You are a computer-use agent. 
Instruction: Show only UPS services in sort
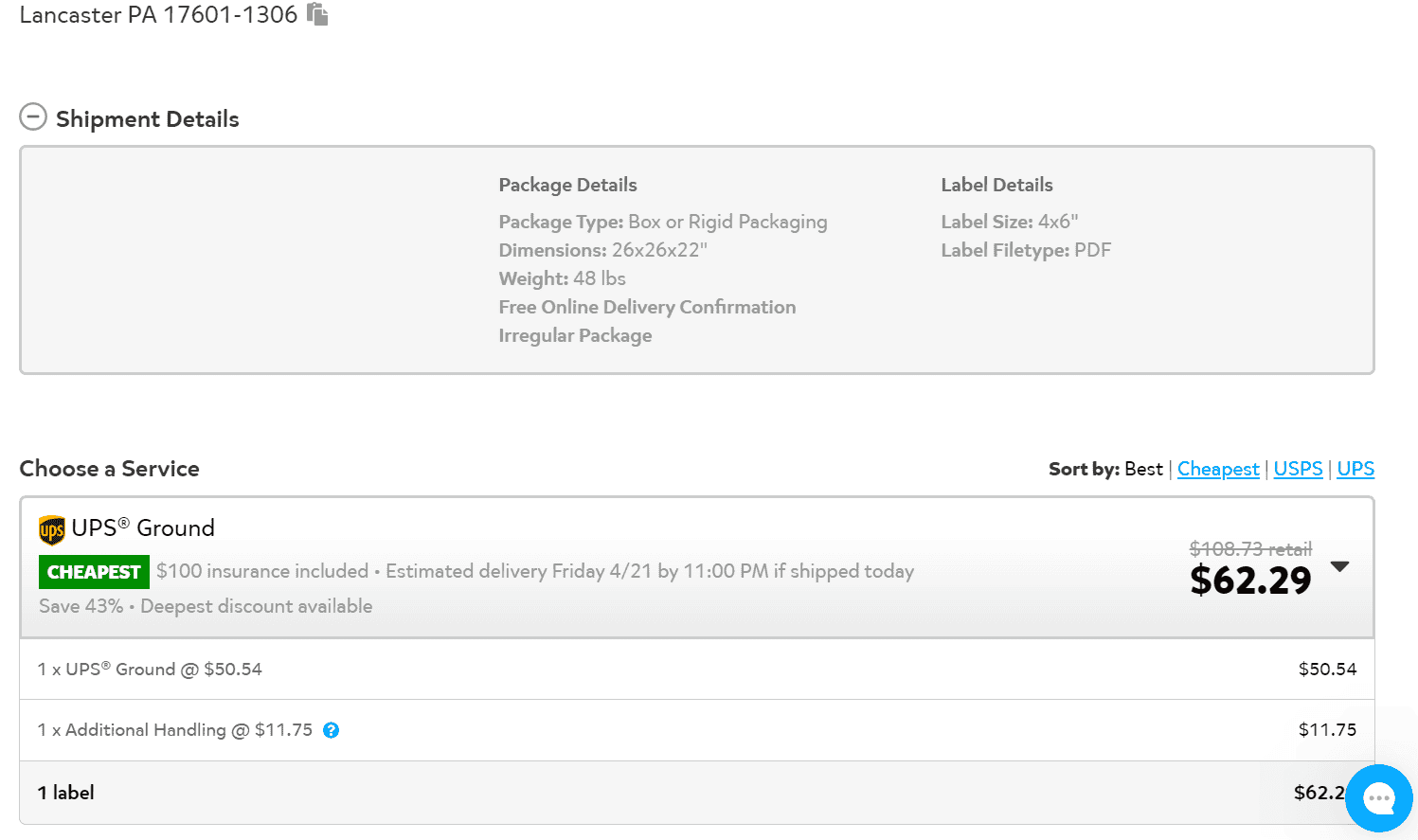1355,469
